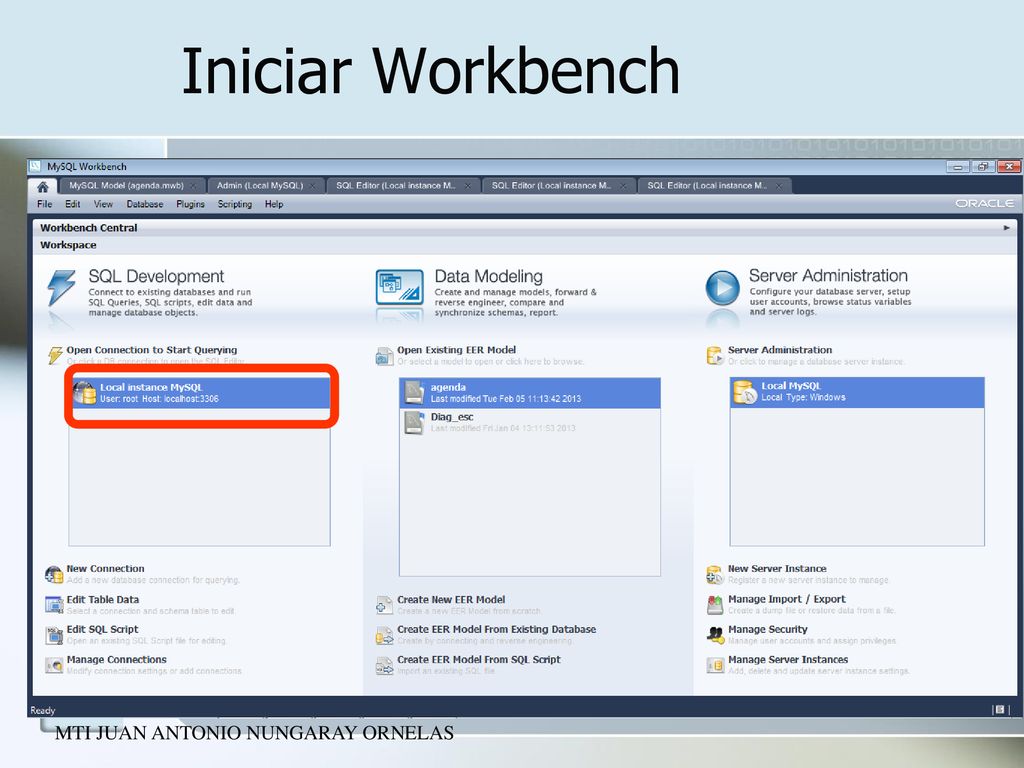This screenshot has width=1024, height=768.
Task: Click the New Connection link
Action: pos(105,569)
